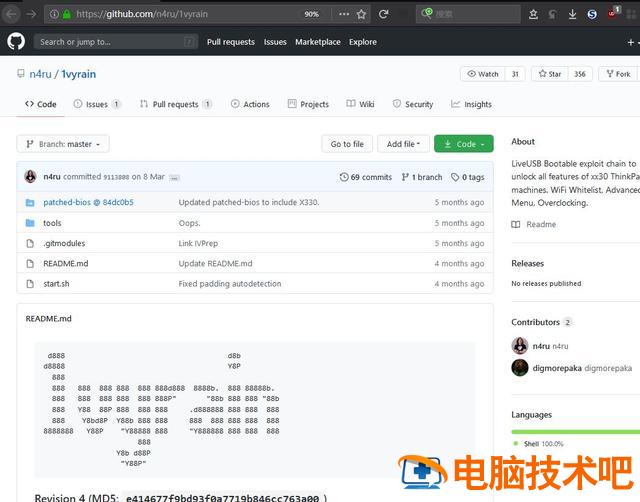The width and height of the screenshot is (640, 502).
Task: Open page actions three-dot menu
Action: [344, 14]
